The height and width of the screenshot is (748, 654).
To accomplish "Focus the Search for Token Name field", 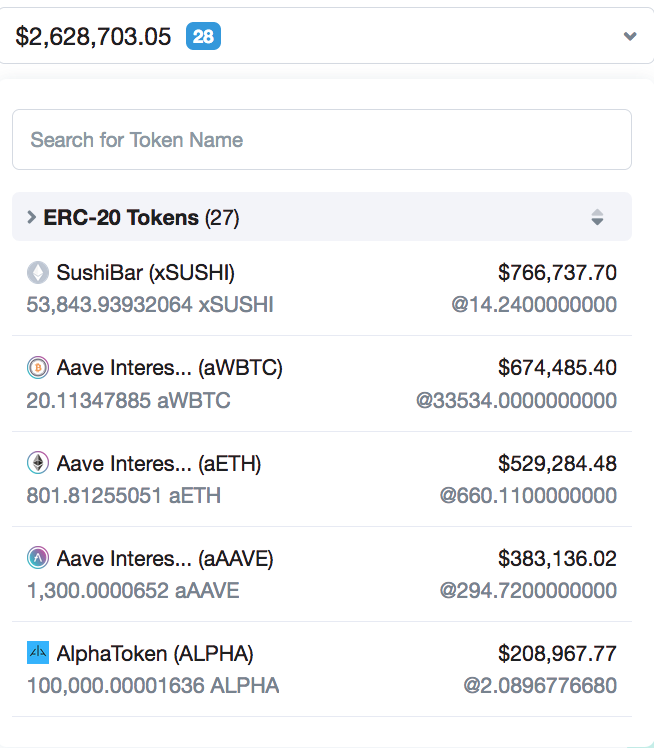I will (321, 139).
